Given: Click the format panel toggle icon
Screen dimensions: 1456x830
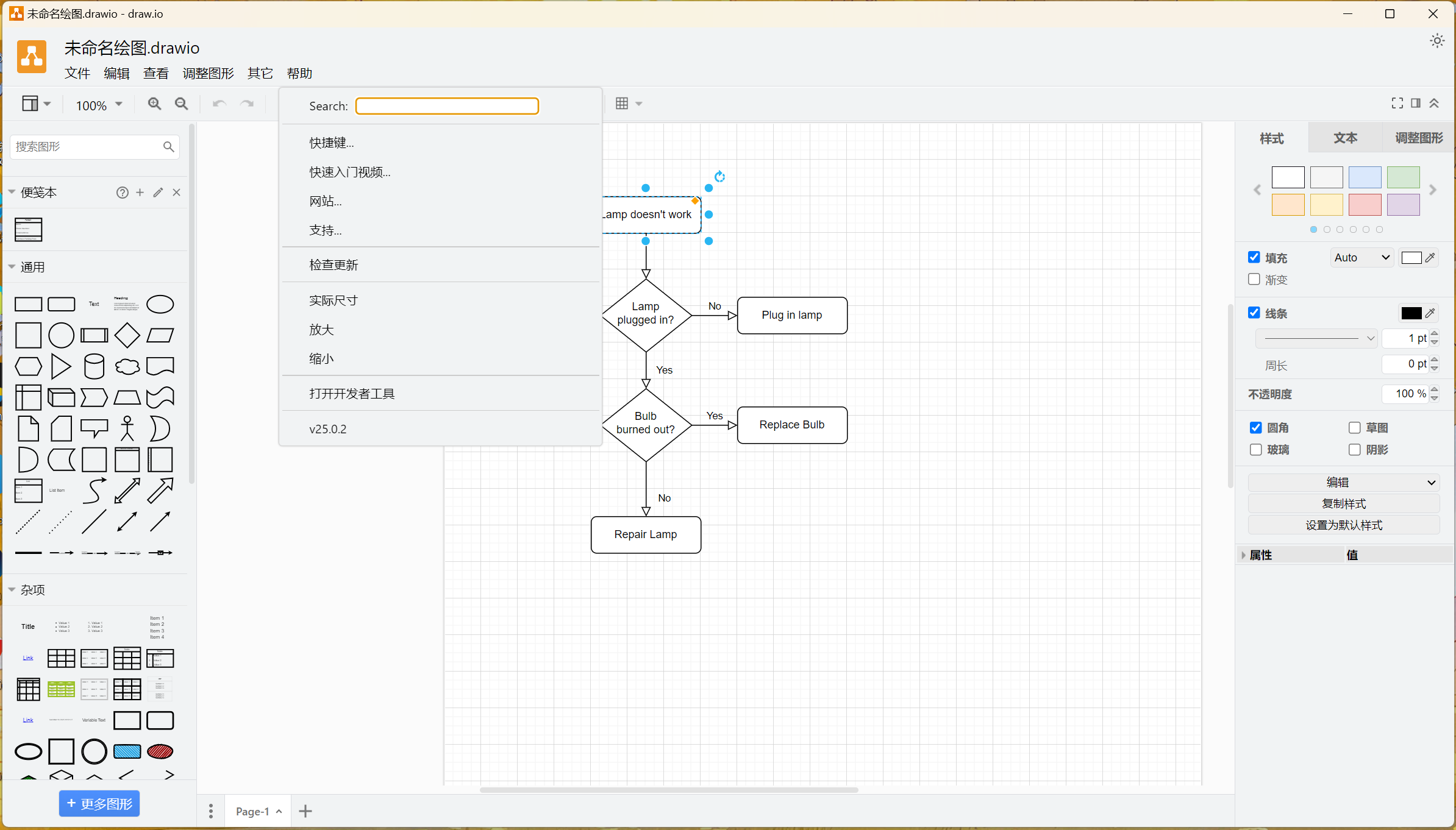Looking at the screenshot, I should point(1416,104).
